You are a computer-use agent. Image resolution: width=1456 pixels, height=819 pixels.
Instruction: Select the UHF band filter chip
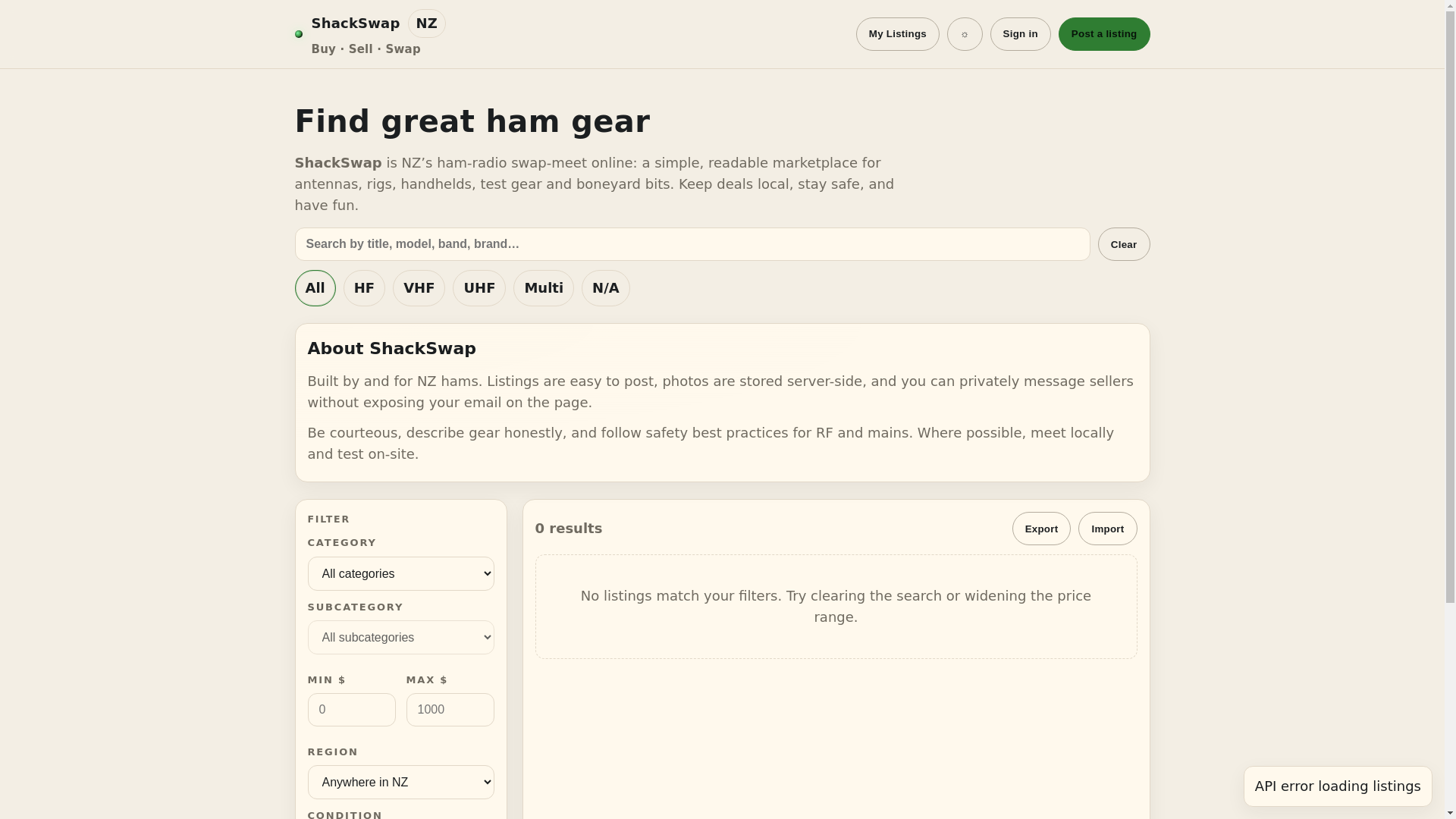point(479,288)
